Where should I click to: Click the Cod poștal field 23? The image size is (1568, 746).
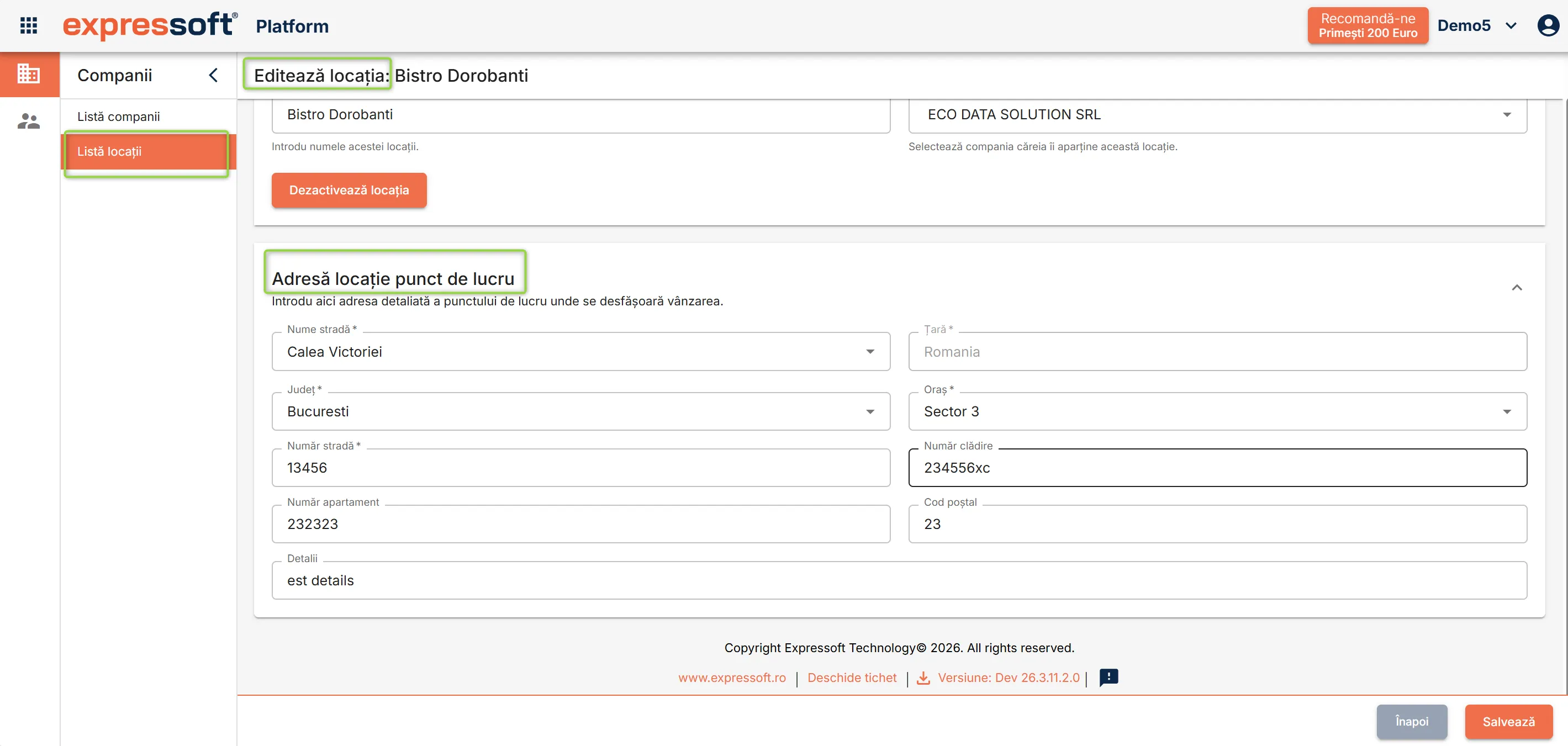click(x=1217, y=524)
